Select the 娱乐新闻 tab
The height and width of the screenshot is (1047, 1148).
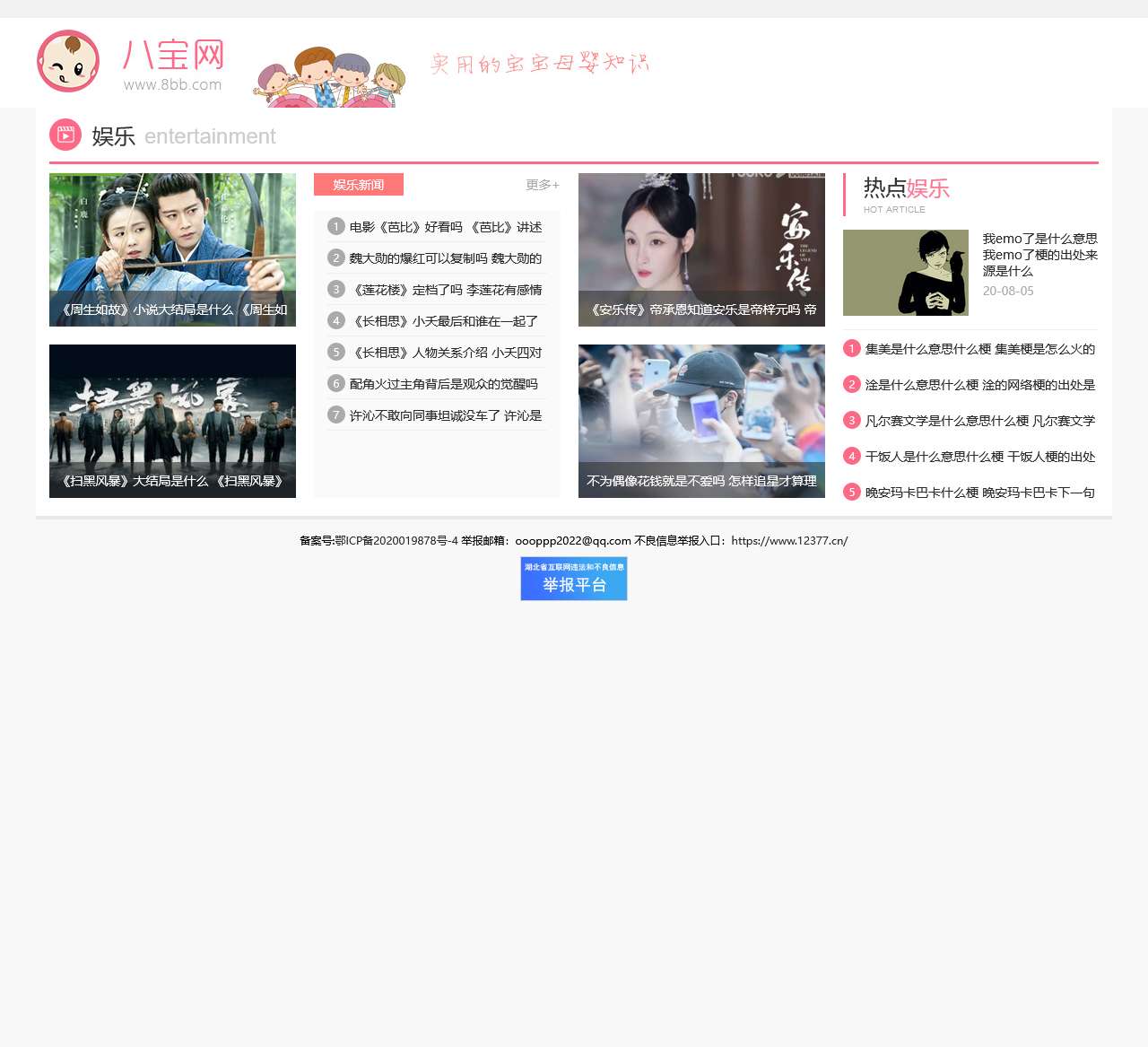click(358, 184)
